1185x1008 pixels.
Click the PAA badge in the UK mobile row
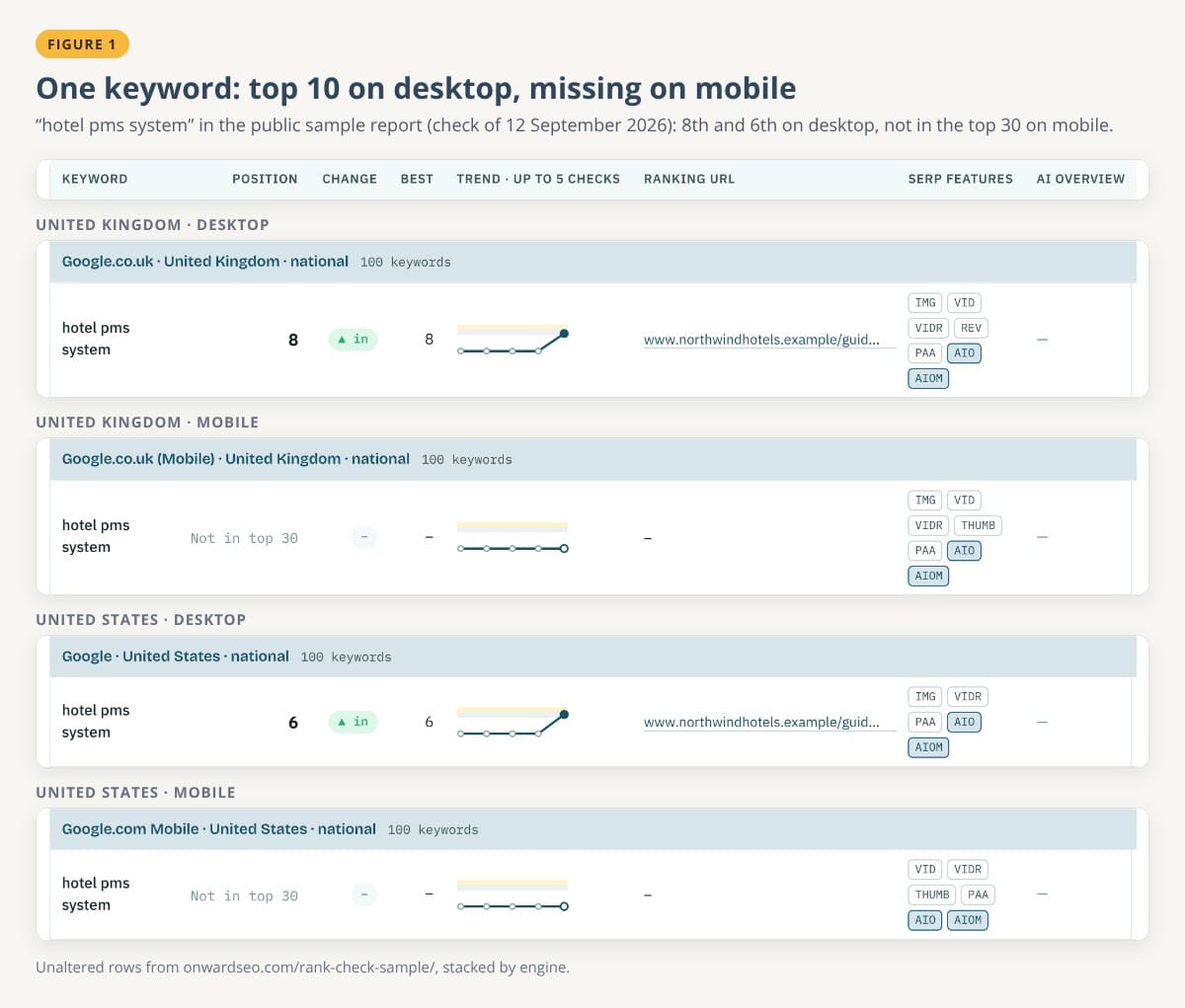pyautogui.click(x=925, y=551)
